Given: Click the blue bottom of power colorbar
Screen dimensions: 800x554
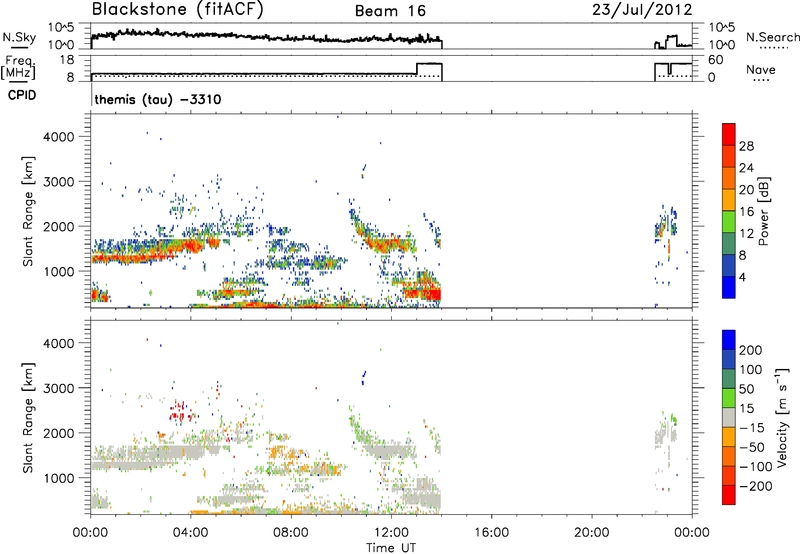Looking at the screenshot, I should 729,287.
